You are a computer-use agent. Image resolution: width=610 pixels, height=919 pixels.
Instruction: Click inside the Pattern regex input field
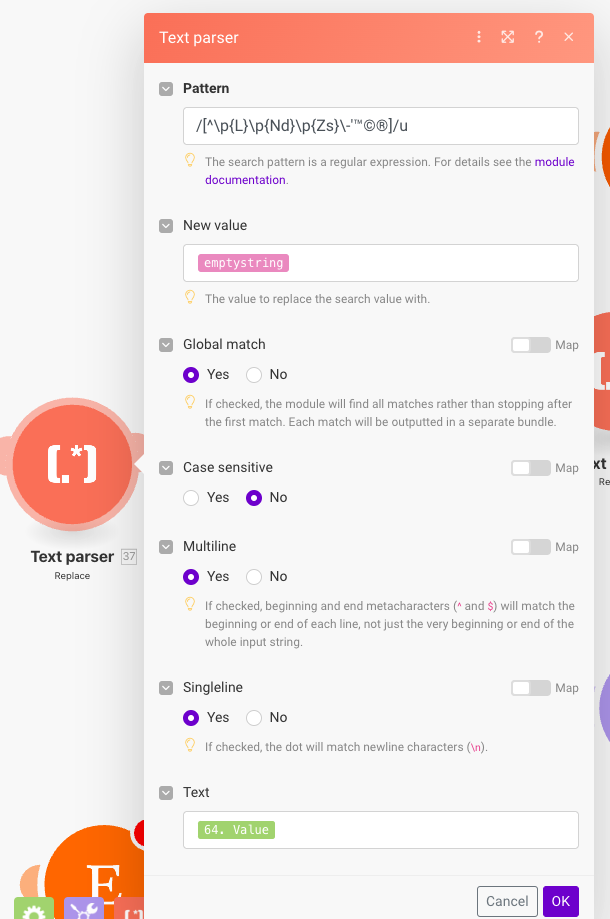click(x=381, y=126)
